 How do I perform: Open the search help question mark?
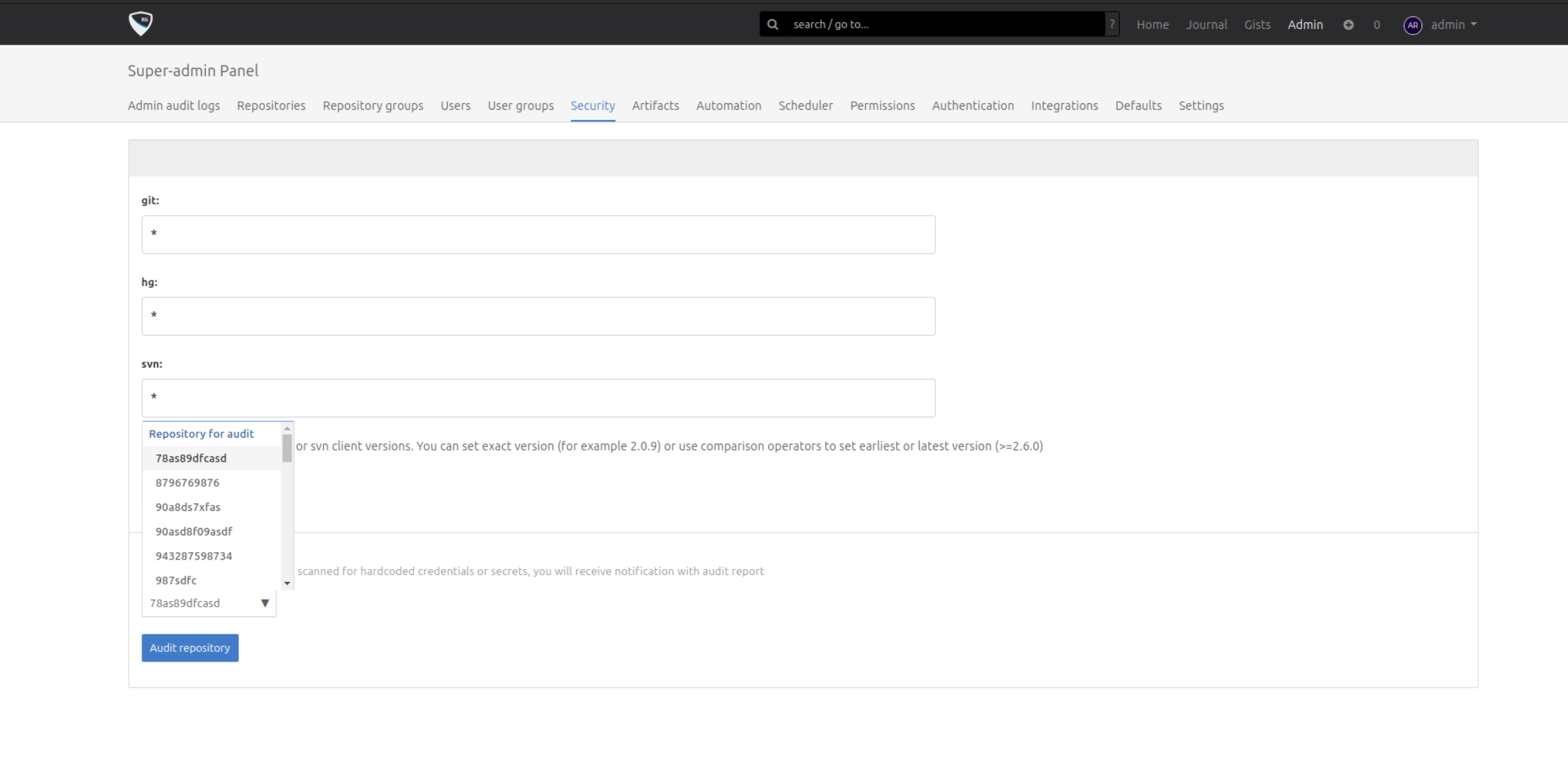coord(1112,24)
